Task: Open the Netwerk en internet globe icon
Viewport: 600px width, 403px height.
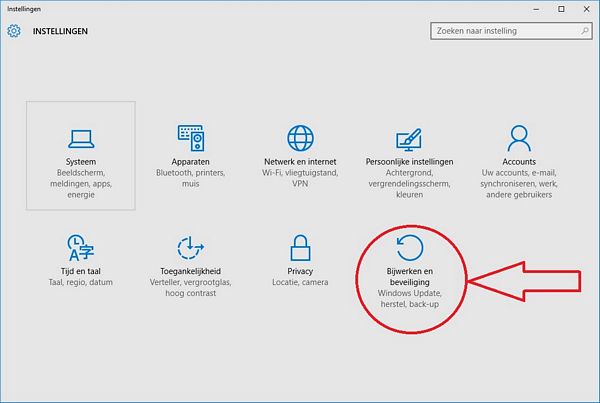Action: point(300,138)
